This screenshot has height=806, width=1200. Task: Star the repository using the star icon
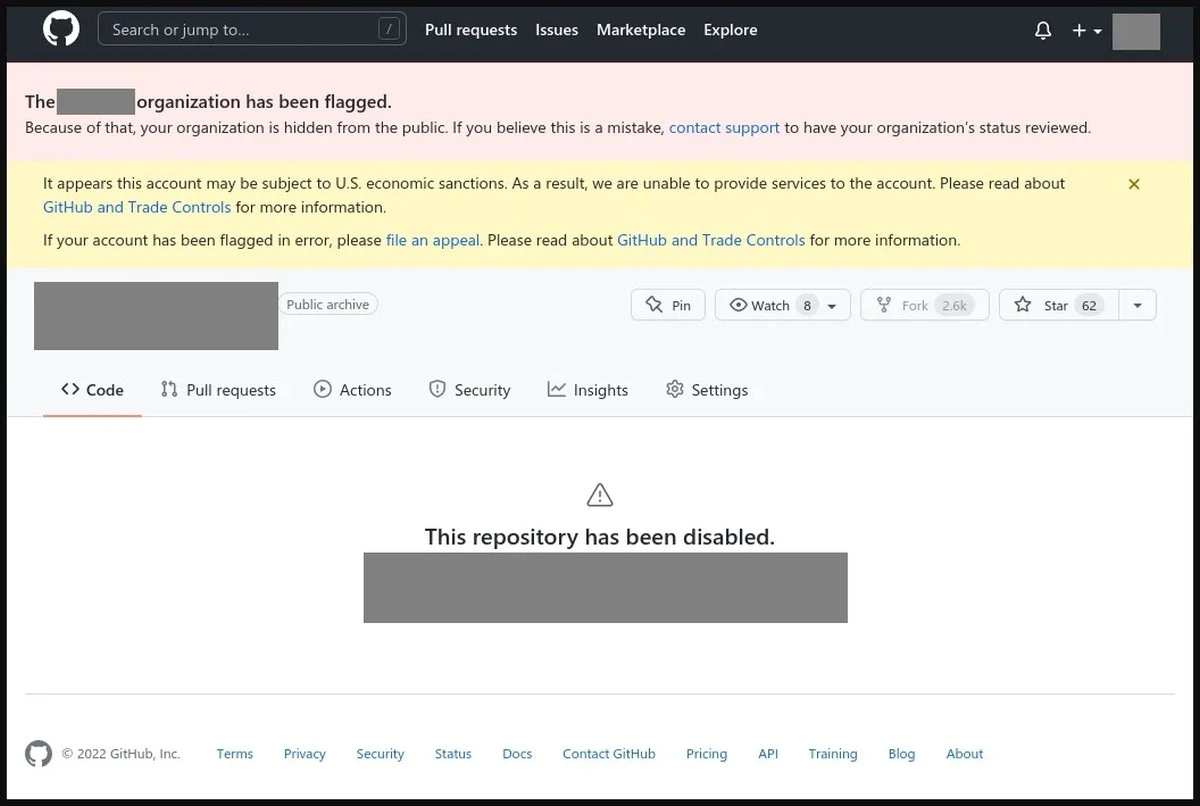click(x=1024, y=305)
